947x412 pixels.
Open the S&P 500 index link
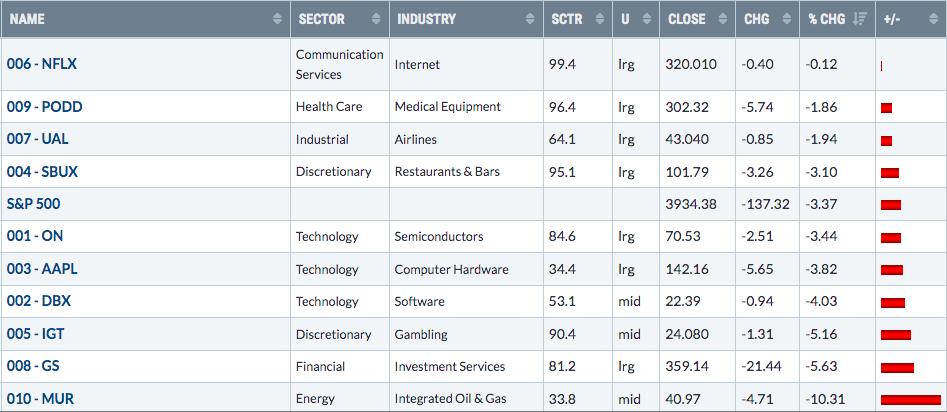(x=33, y=204)
